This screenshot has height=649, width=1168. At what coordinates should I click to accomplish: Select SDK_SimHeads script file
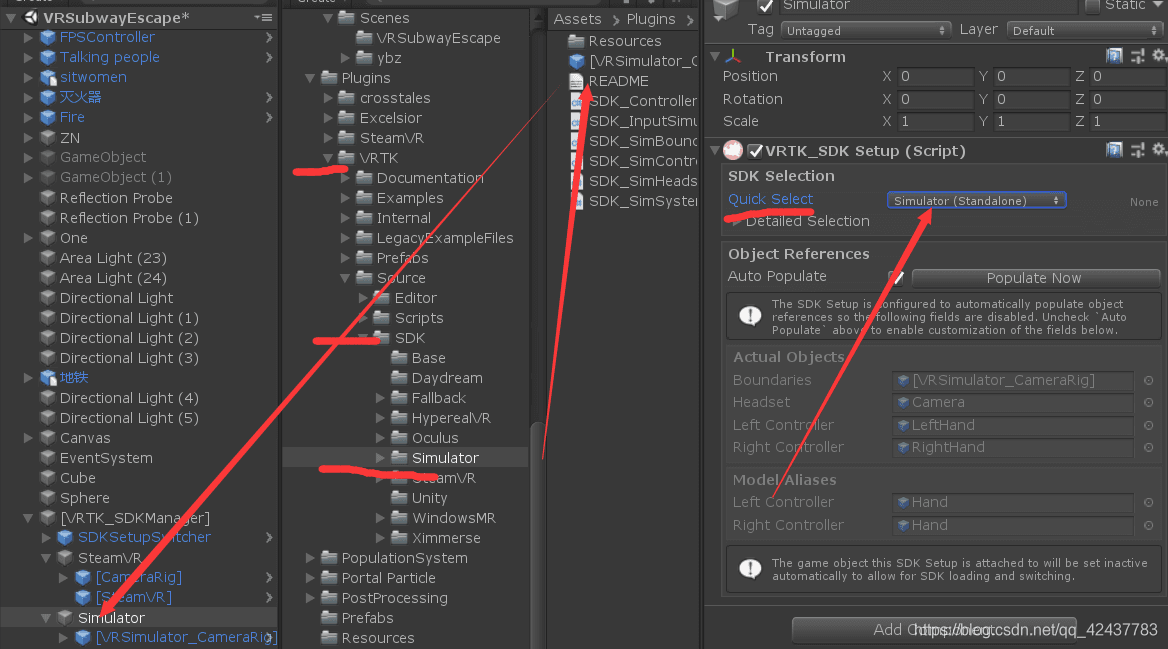pos(643,181)
